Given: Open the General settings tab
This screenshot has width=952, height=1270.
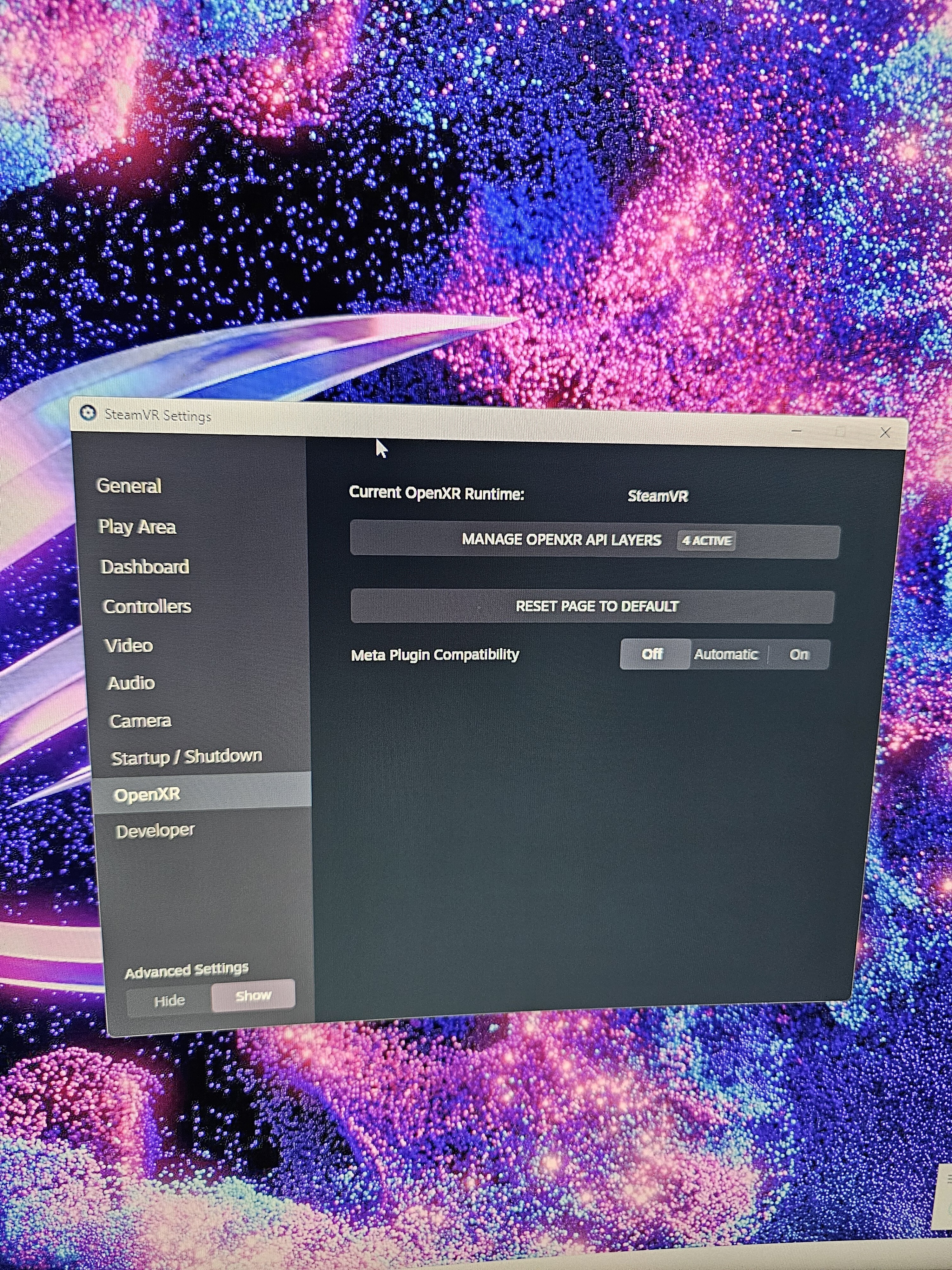Looking at the screenshot, I should [x=129, y=486].
